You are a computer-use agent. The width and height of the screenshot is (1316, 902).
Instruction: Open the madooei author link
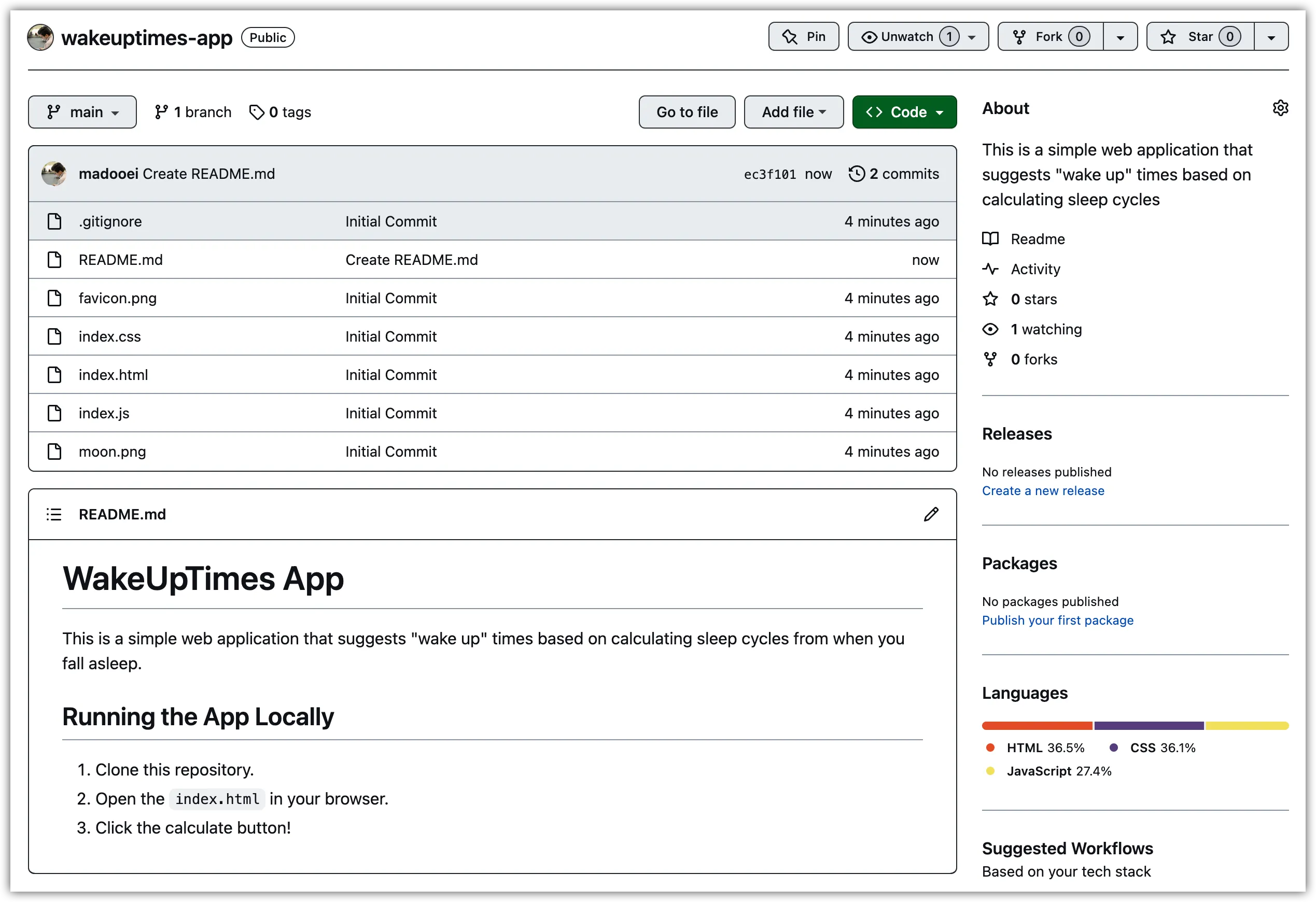(x=108, y=174)
